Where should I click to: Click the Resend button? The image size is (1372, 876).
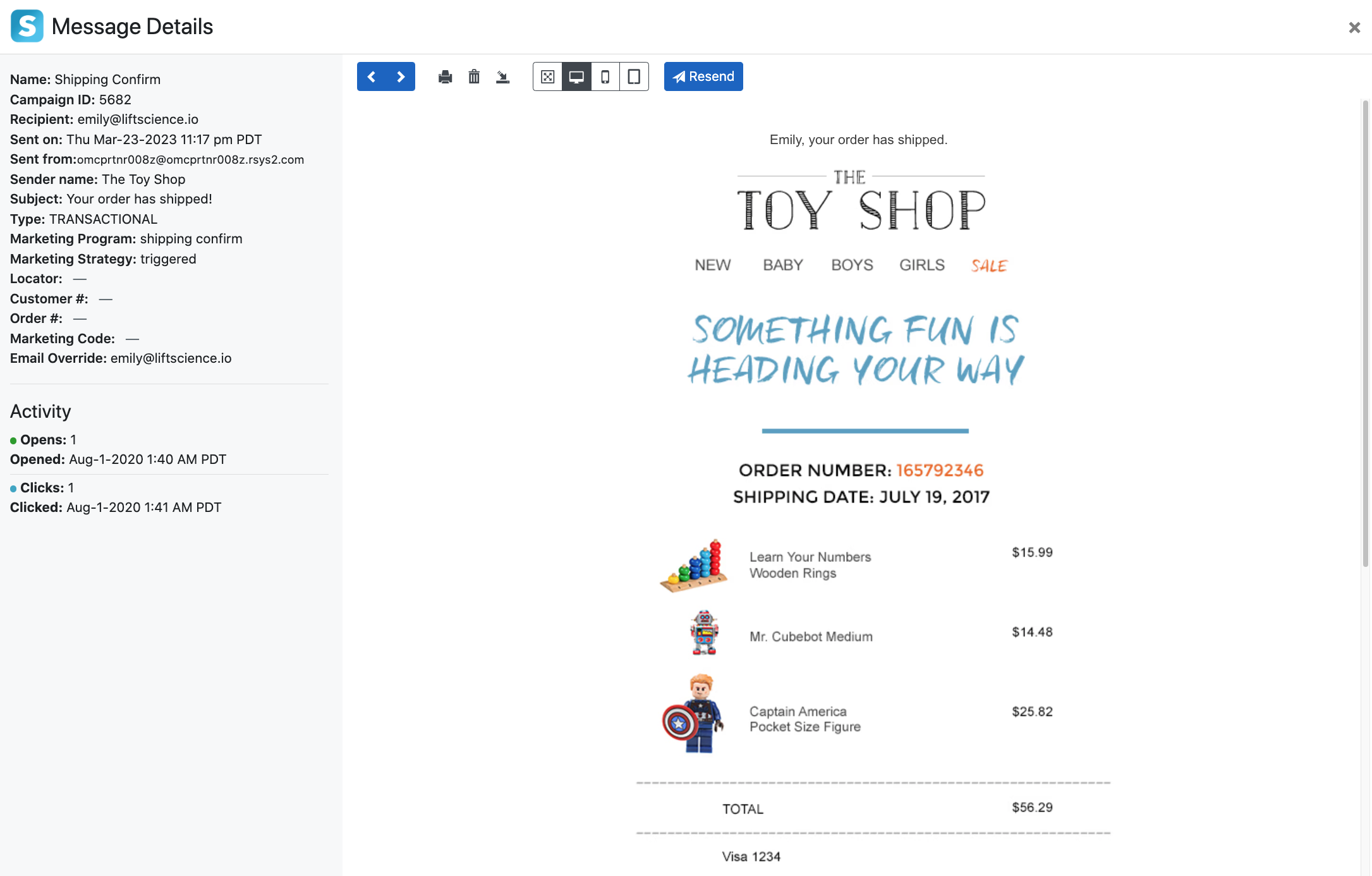point(703,76)
